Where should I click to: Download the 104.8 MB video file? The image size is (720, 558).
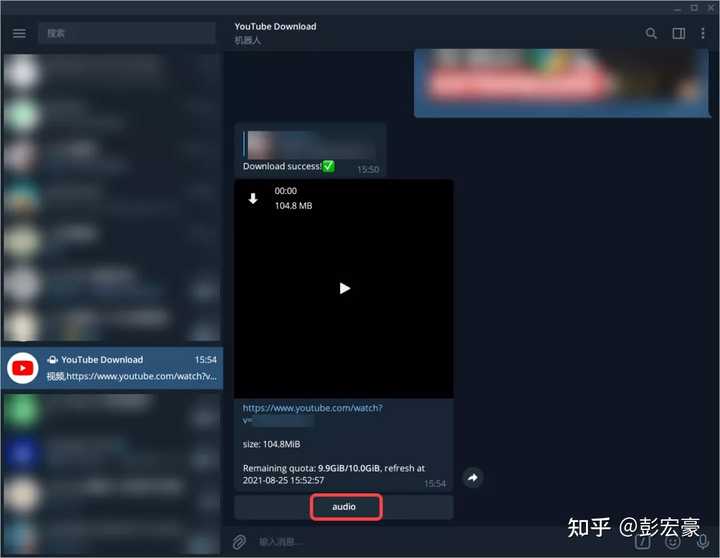(253, 198)
